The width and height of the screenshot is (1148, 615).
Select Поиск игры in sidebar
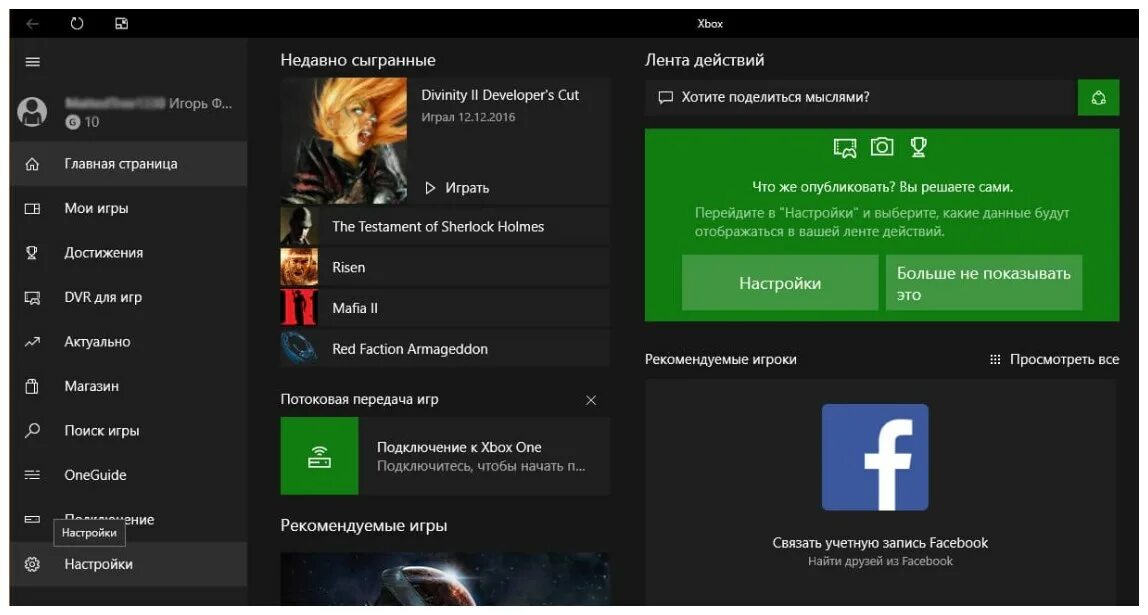point(129,430)
